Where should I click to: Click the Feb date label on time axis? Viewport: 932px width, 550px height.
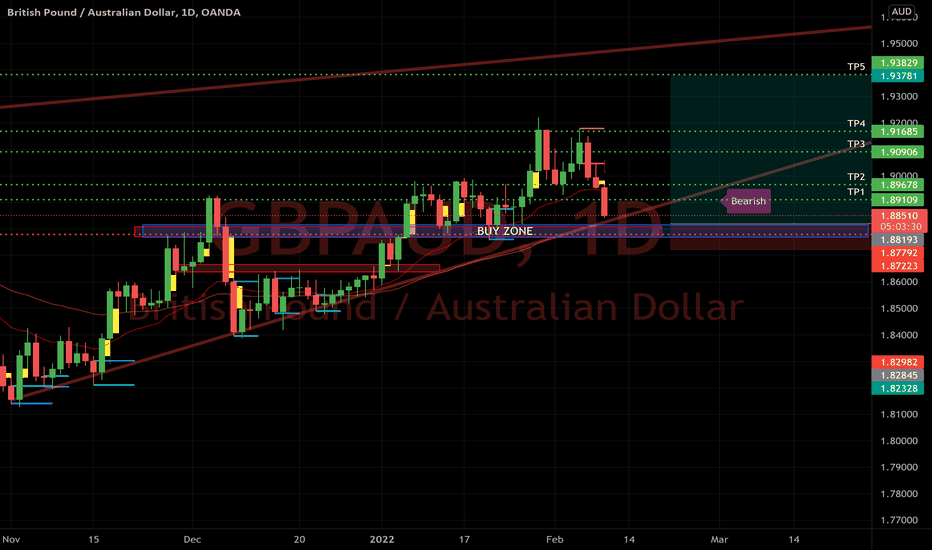pyautogui.click(x=554, y=539)
